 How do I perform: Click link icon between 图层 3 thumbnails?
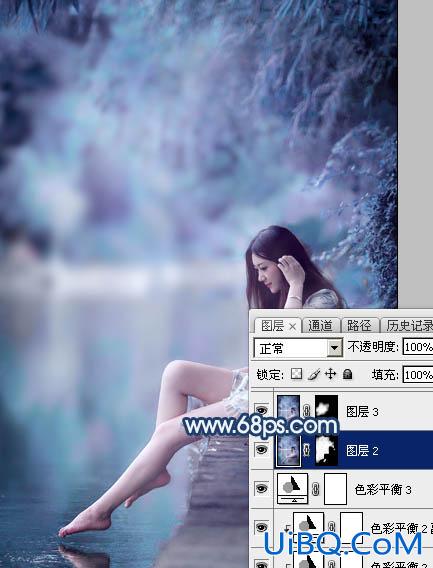(307, 411)
